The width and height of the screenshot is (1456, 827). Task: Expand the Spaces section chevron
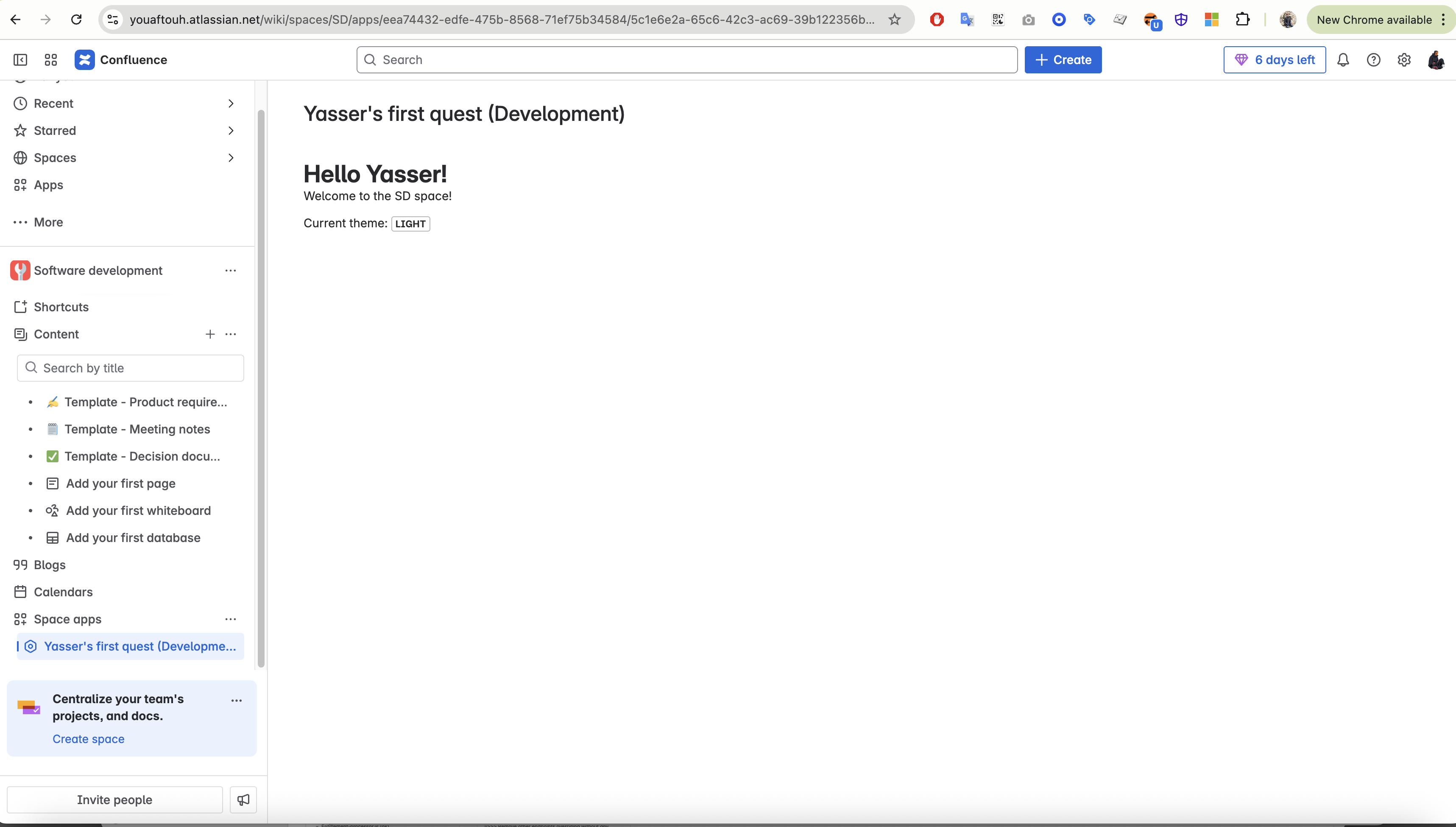(231, 158)
